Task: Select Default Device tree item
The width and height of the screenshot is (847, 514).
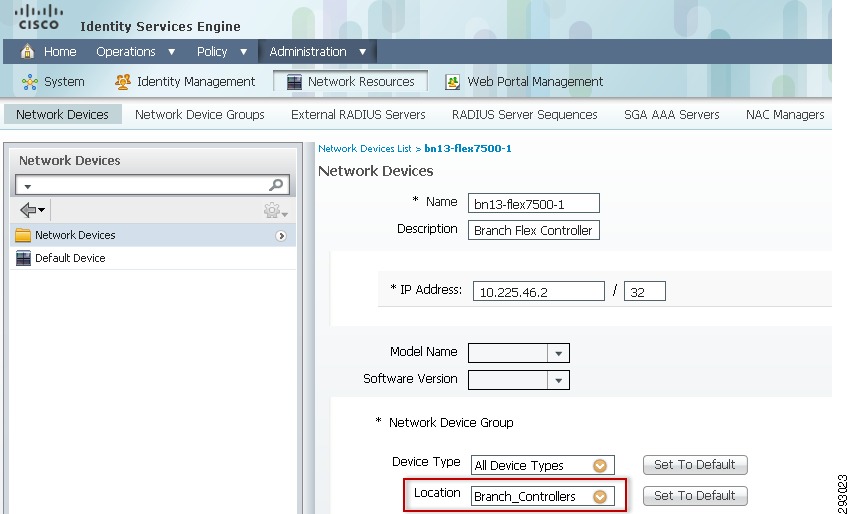Action: (153, 258)
